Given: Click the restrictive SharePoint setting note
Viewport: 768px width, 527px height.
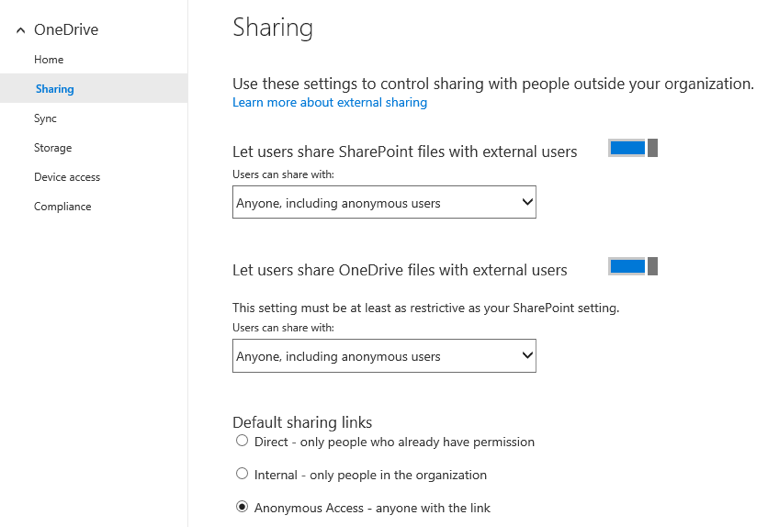Looking at the screenshot, I should click(426, 308).
